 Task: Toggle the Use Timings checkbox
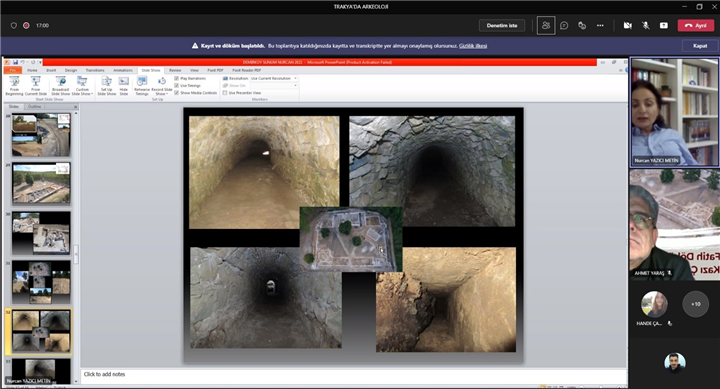point(176,85)
